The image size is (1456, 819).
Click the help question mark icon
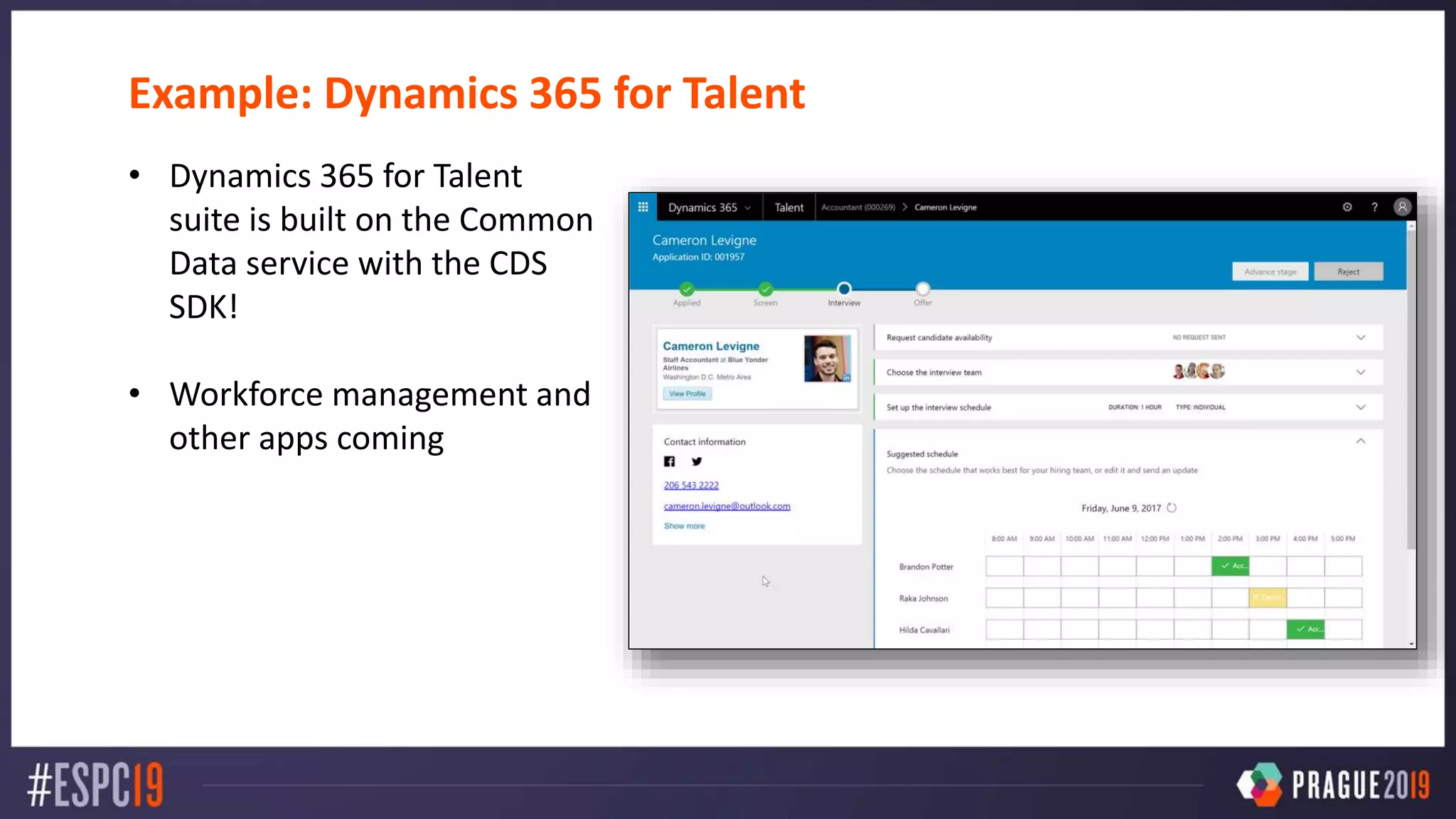coord(1374,207)
